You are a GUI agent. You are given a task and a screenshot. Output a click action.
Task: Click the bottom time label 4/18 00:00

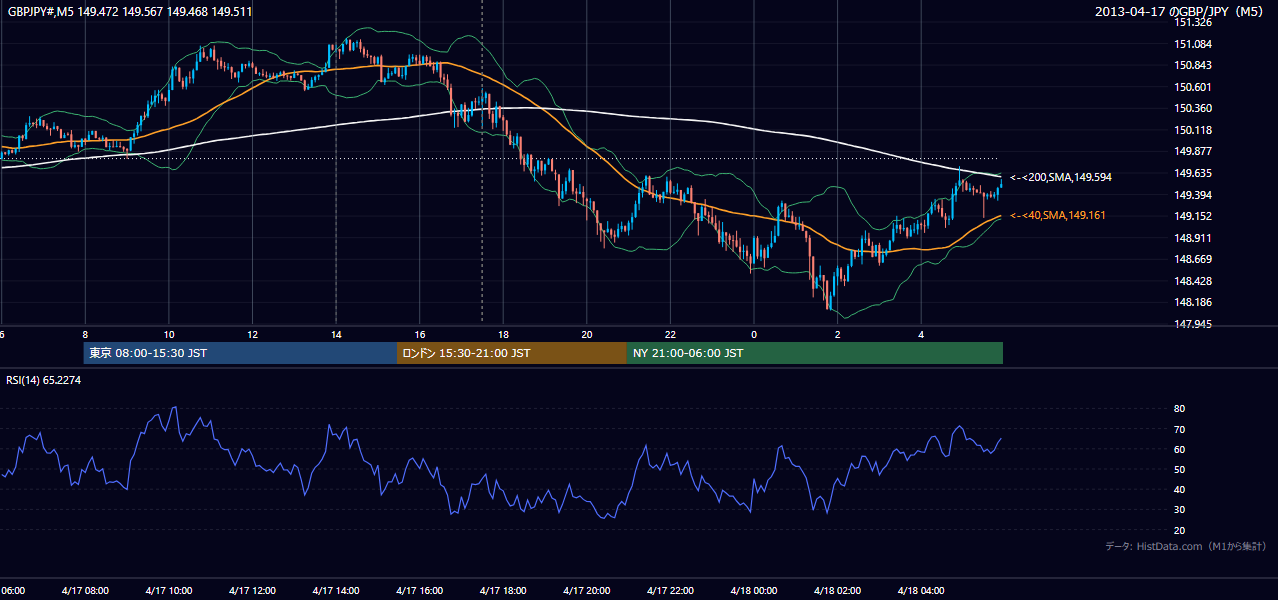(754, 590)
